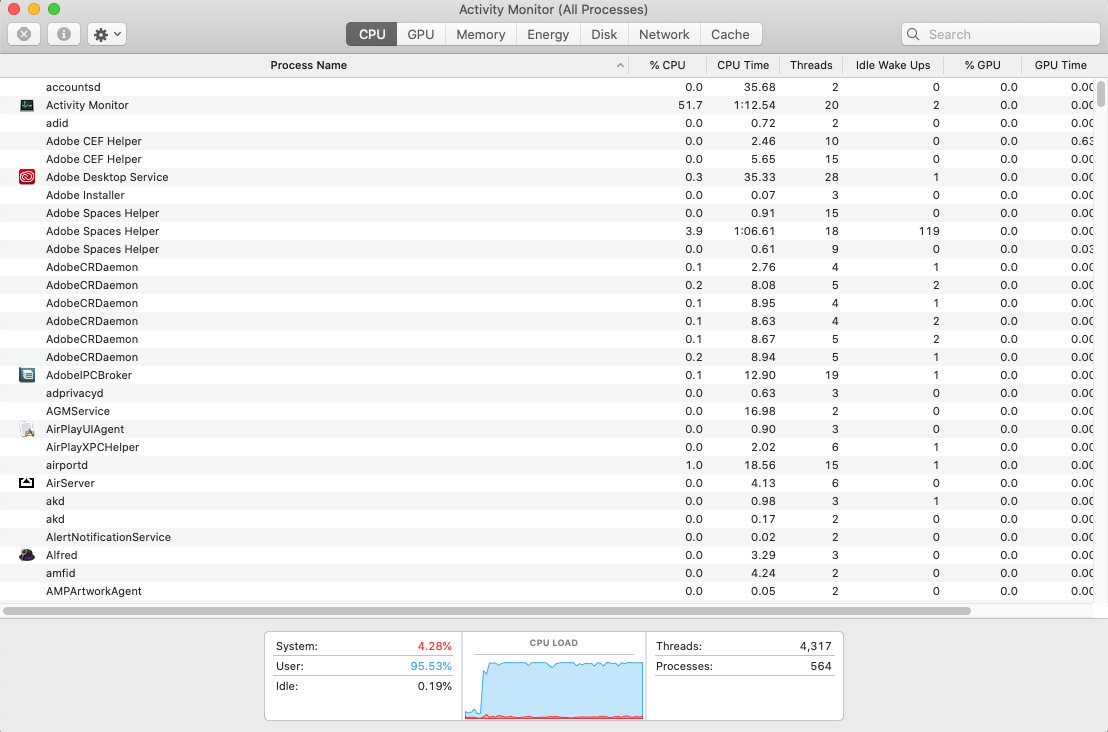Select the accountsd process row
1108x732 pixels.
548,87
